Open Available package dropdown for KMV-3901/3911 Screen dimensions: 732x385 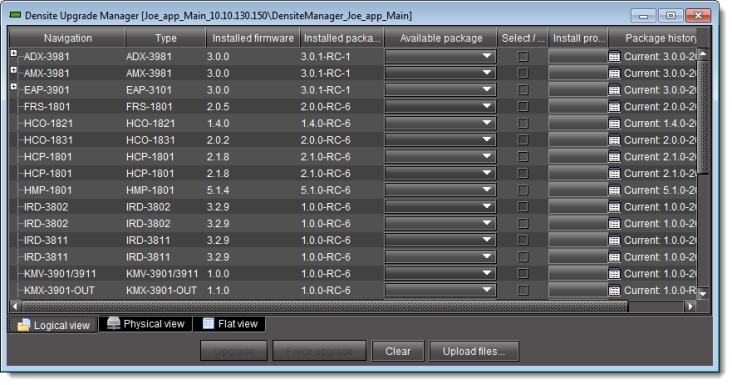[x=440, y=274]
